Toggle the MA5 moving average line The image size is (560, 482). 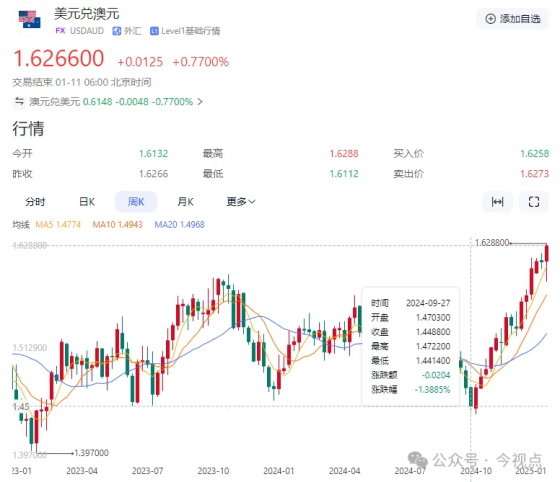(x=58, y=225)
